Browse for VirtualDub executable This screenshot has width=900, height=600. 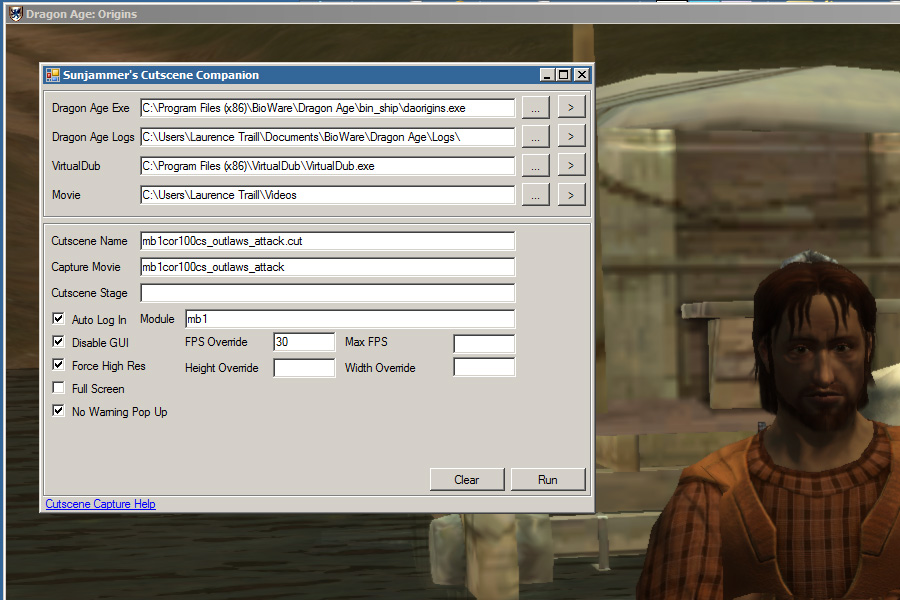click(x=535, y=166)
